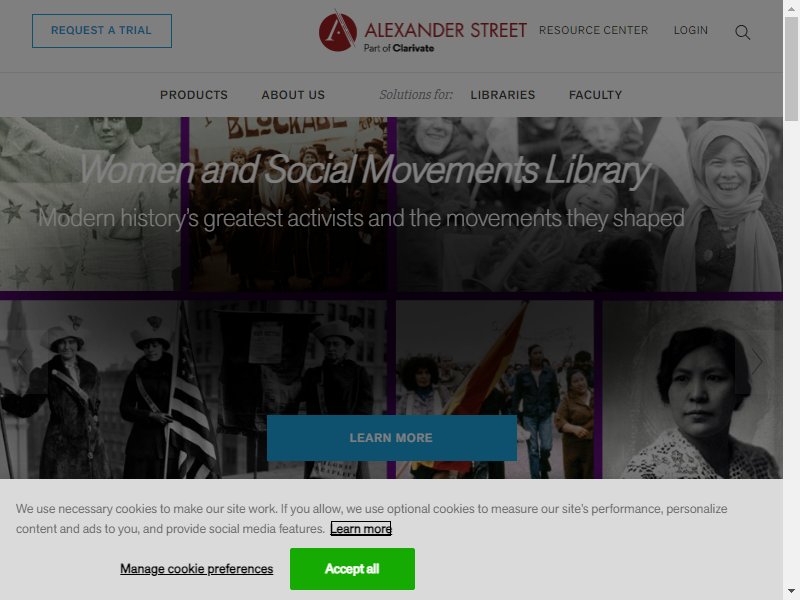The image size is (800, 600).
Task: Follow the cookie notice Learn more link
Action: pos(361,529)
